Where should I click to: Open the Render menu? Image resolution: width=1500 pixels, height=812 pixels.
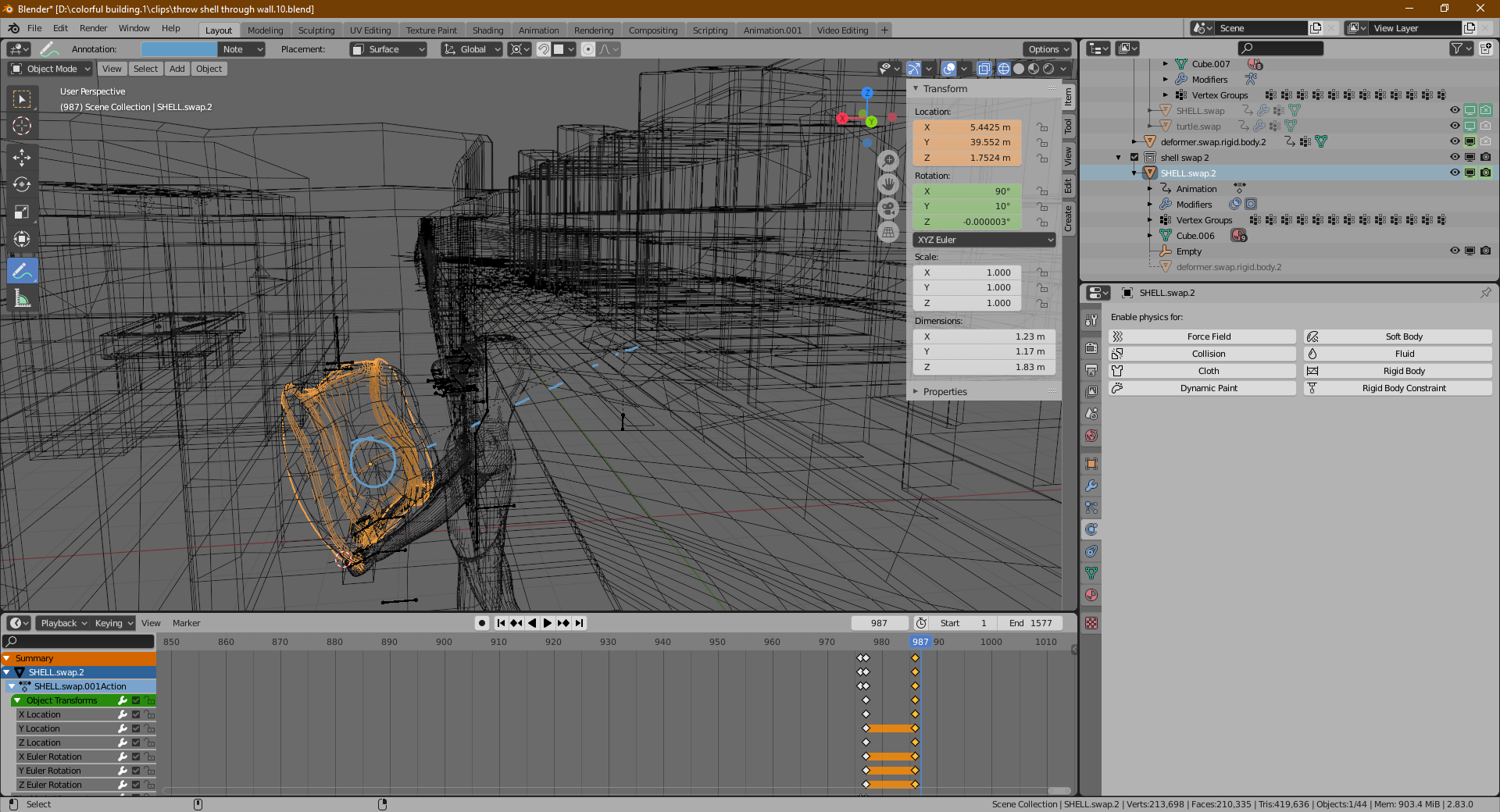(93, 28)
